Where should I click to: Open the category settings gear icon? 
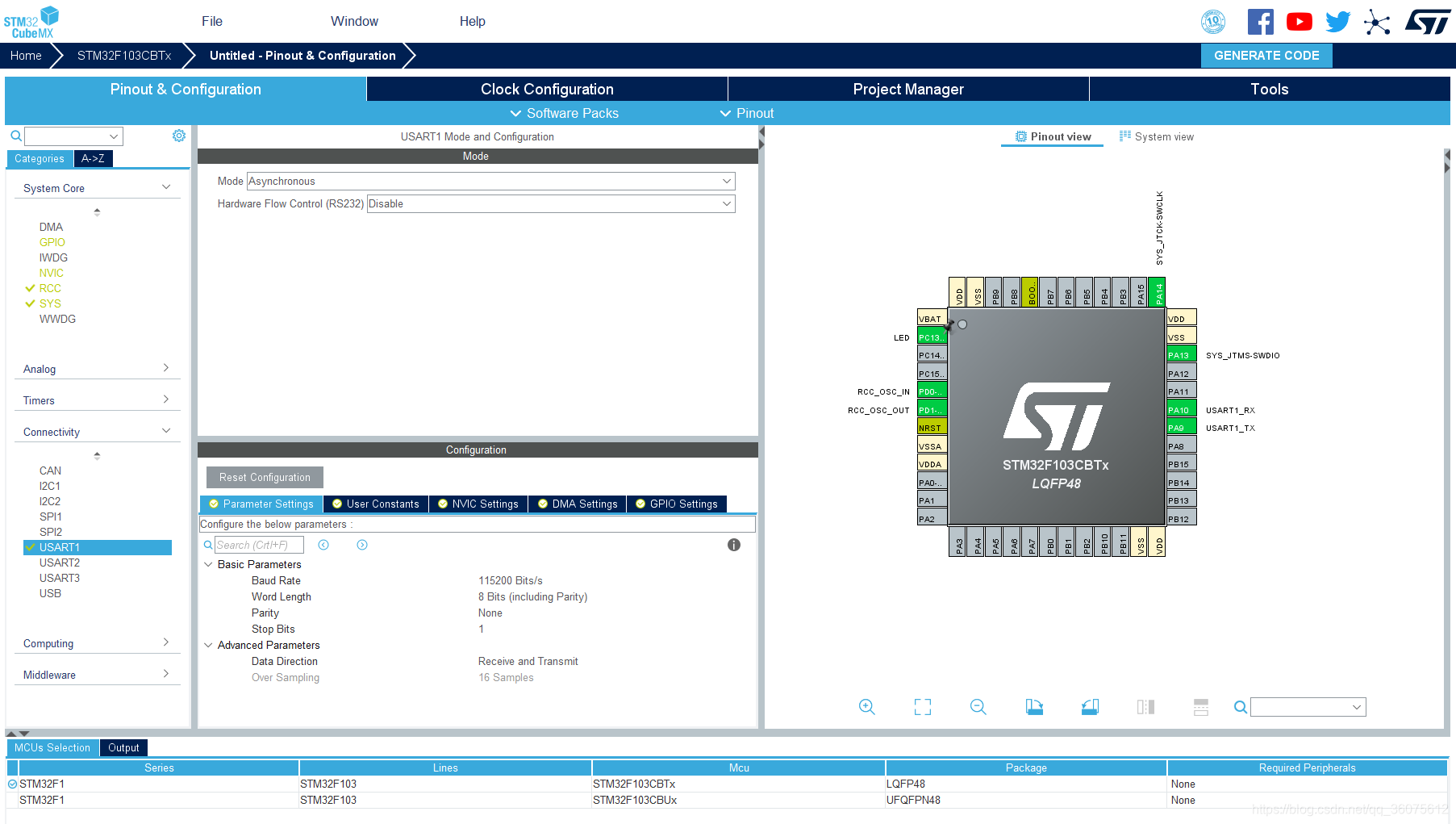click(x=179, y=136)
